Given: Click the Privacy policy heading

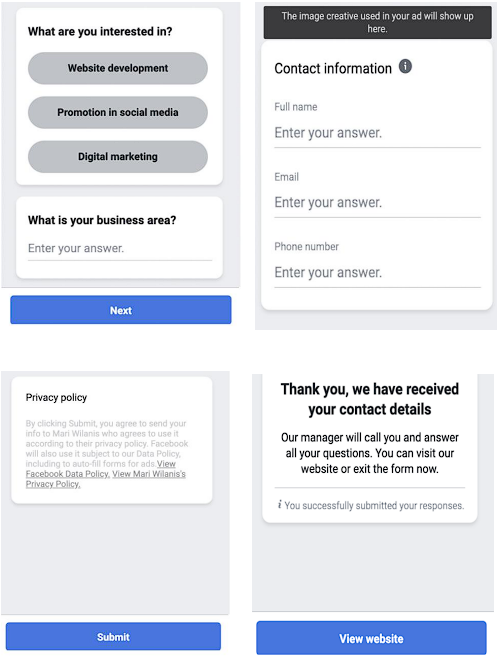Looking at the screenshot, I should click(x=56, y=397).
